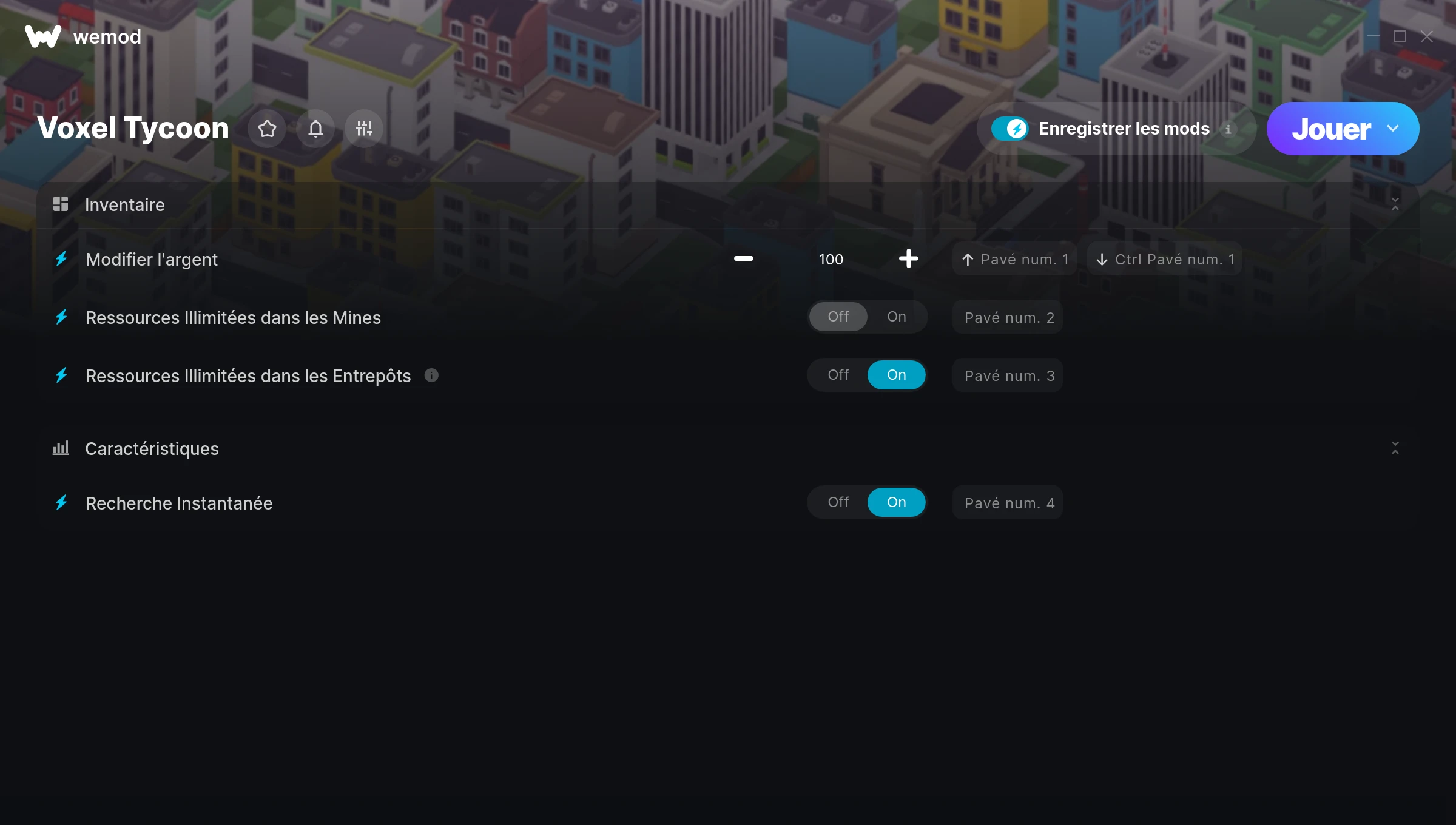This screenshot has height=825, width=1456.
Task: Click the info icon next to Entrepôts mod
Action: pyautogui.click(x=431, y=375)
